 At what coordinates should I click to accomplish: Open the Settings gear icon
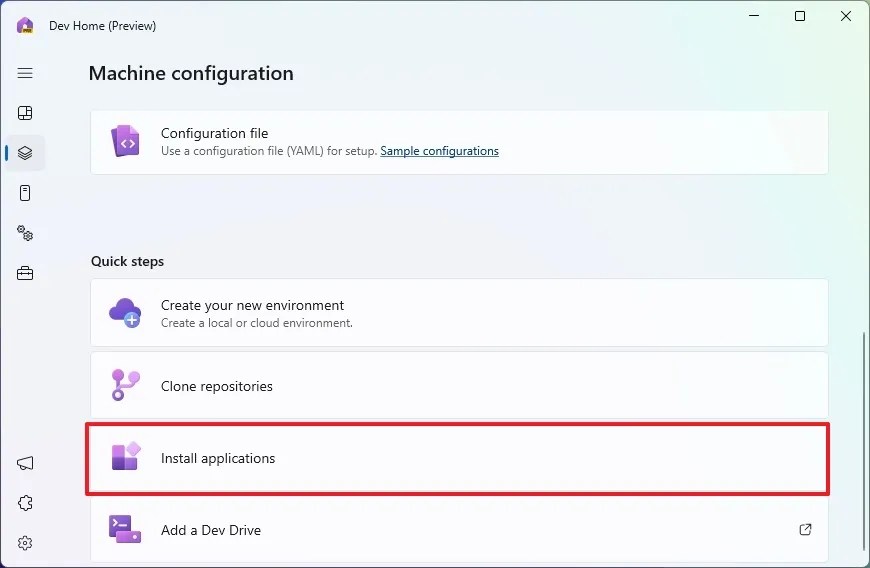click(x=25, y=543)
